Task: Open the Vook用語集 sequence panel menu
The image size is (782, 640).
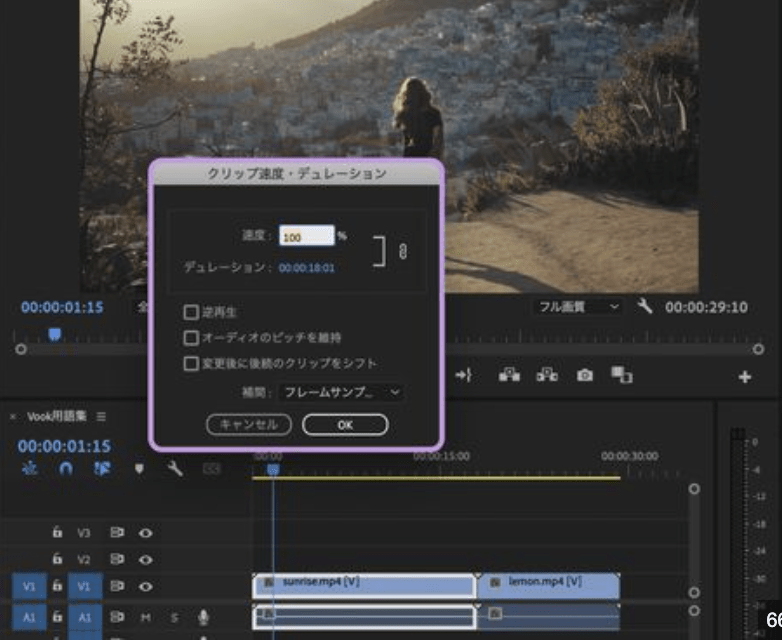Action: point(101,416)
